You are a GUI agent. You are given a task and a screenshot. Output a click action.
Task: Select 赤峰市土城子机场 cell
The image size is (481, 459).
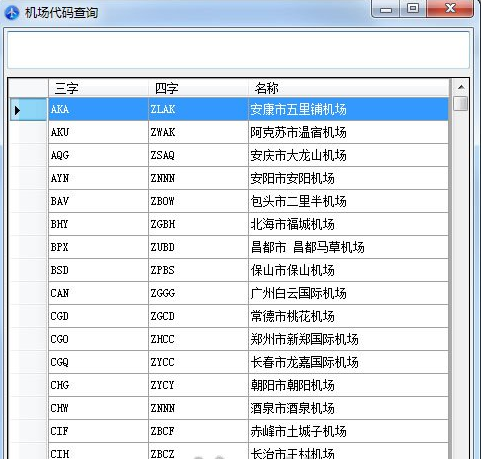click(x=348, y=431)
